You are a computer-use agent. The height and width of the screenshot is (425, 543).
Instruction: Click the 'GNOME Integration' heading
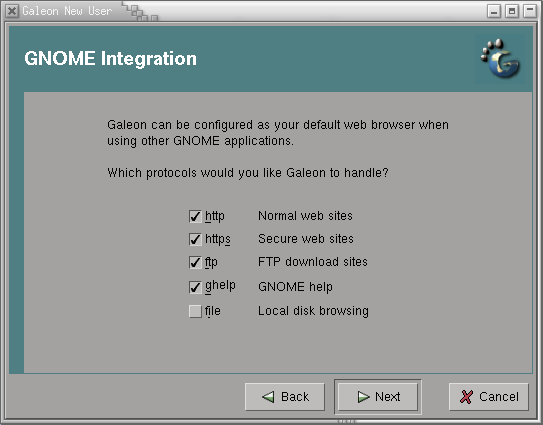tap(110, 58)
